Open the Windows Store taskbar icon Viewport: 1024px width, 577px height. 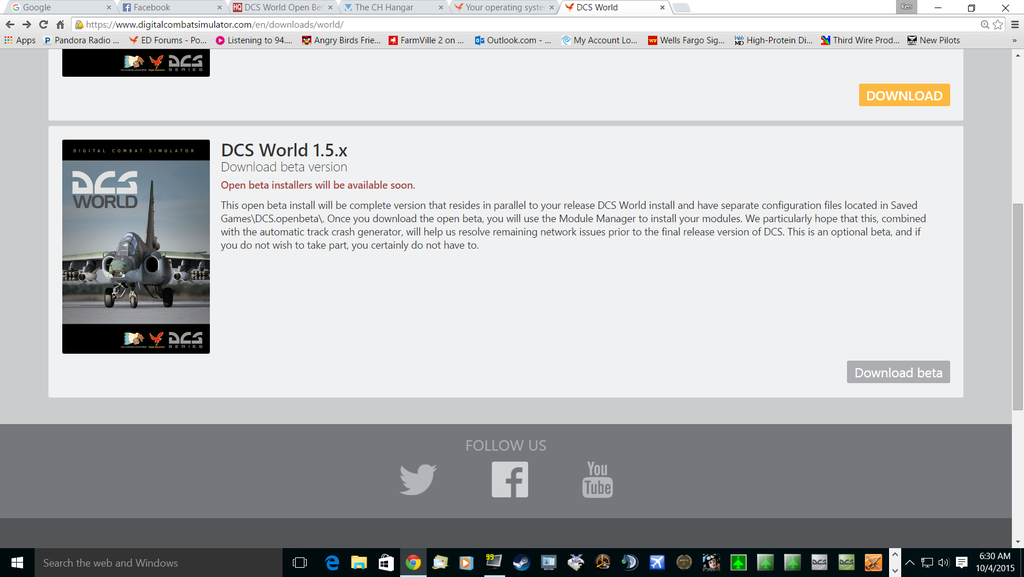386,563
